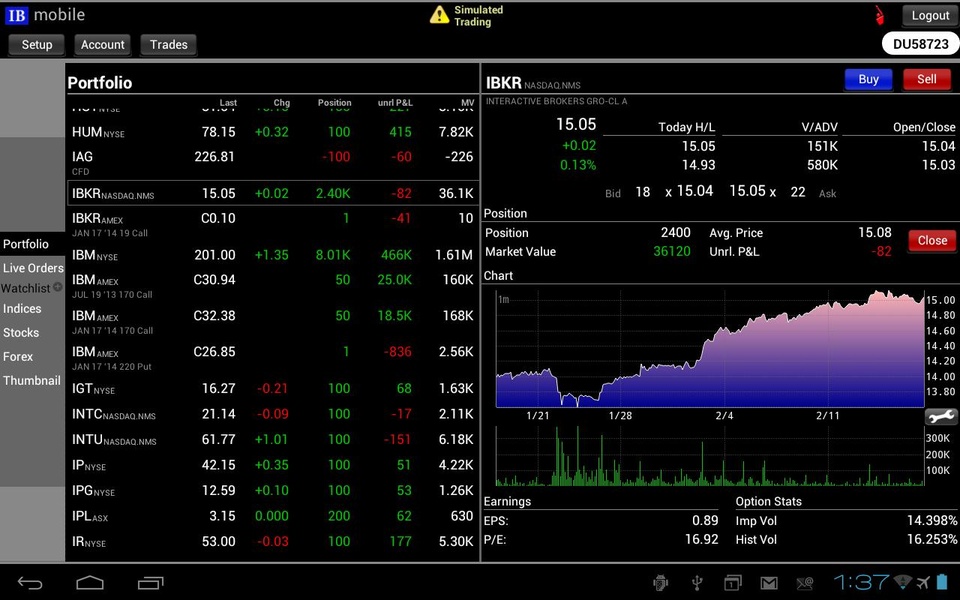Open the recent apps button
Image resolution: width=960 pixels, height=600 pixels.
pyautogui.click(x=151, y=582)
